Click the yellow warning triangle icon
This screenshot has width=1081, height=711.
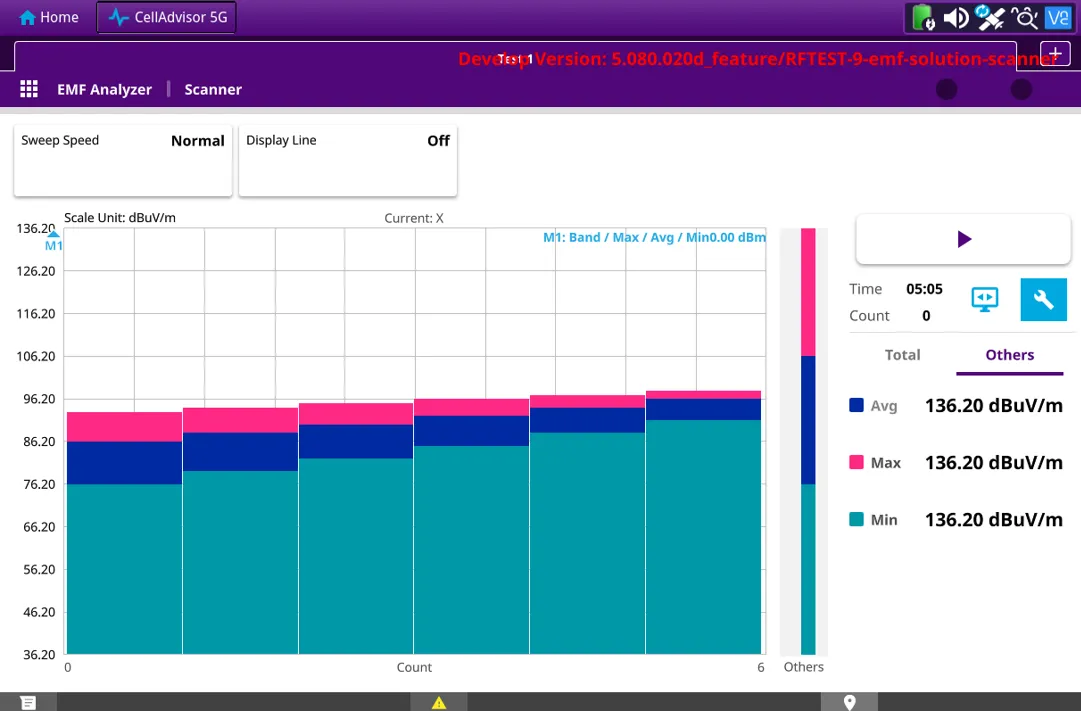click(x=438, y=702)
